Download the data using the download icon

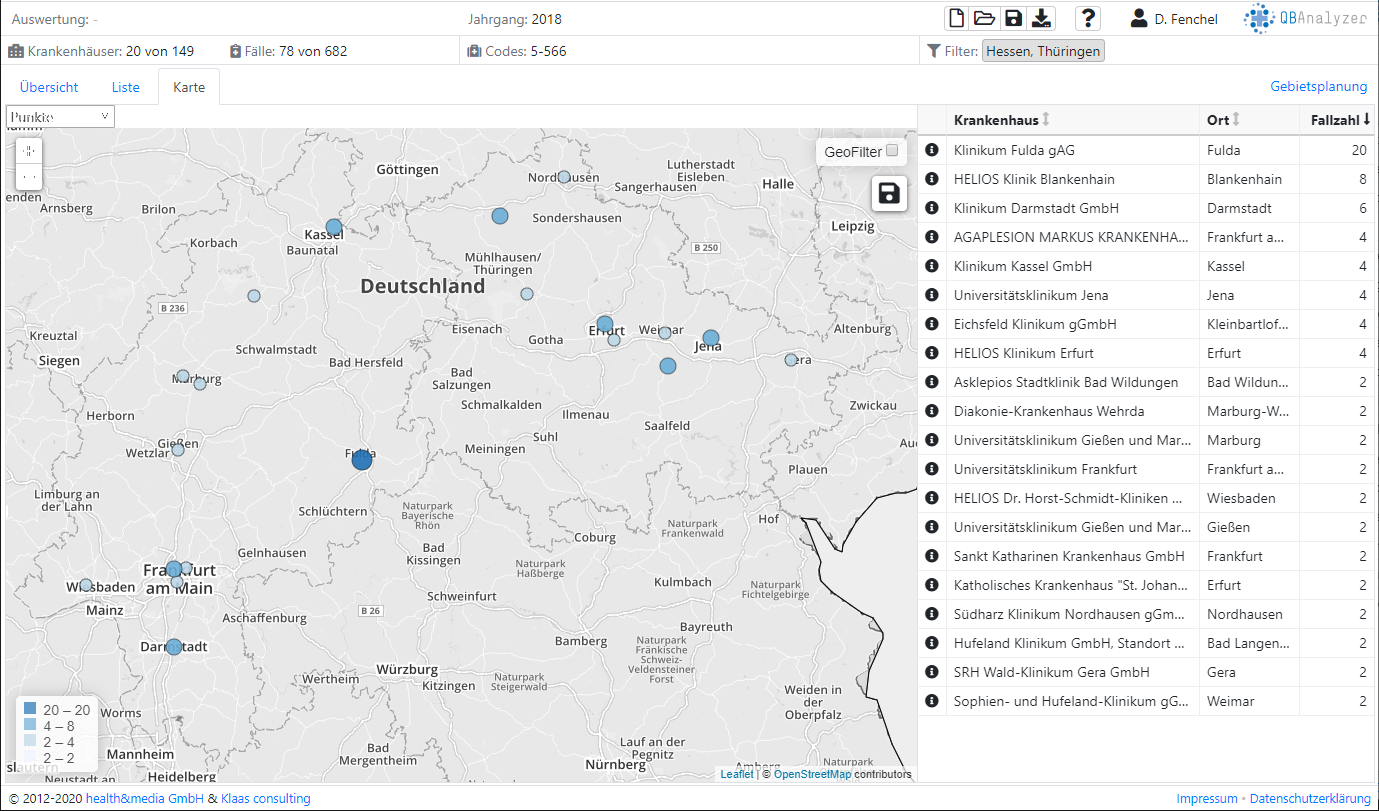(1041, 18)
